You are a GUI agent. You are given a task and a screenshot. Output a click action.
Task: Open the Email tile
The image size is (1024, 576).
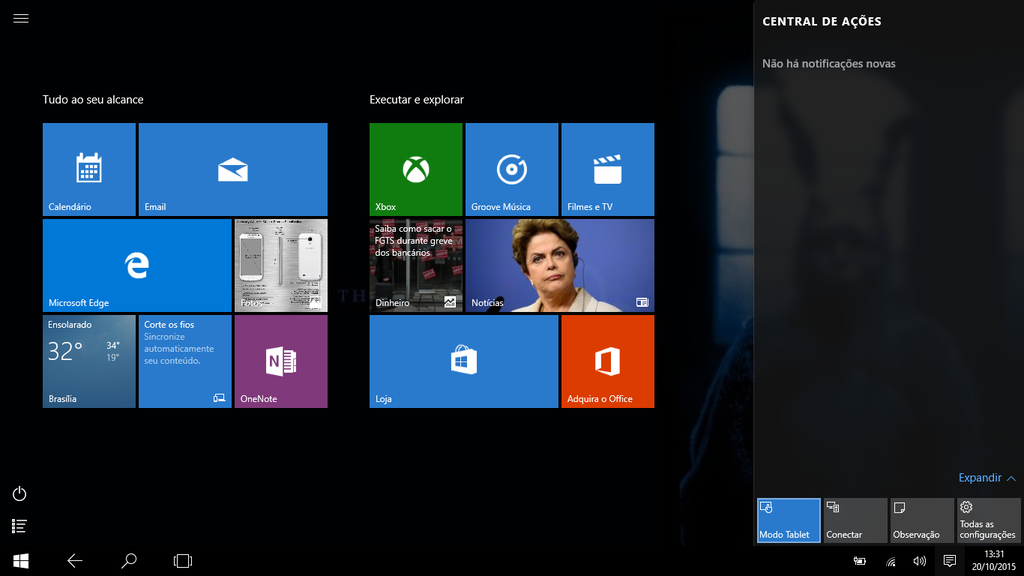coord(233,169)
